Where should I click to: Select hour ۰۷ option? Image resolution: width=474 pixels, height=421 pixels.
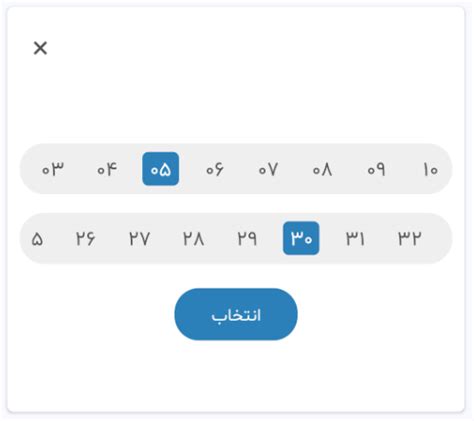pyautogui.click(x=268, y=169)
